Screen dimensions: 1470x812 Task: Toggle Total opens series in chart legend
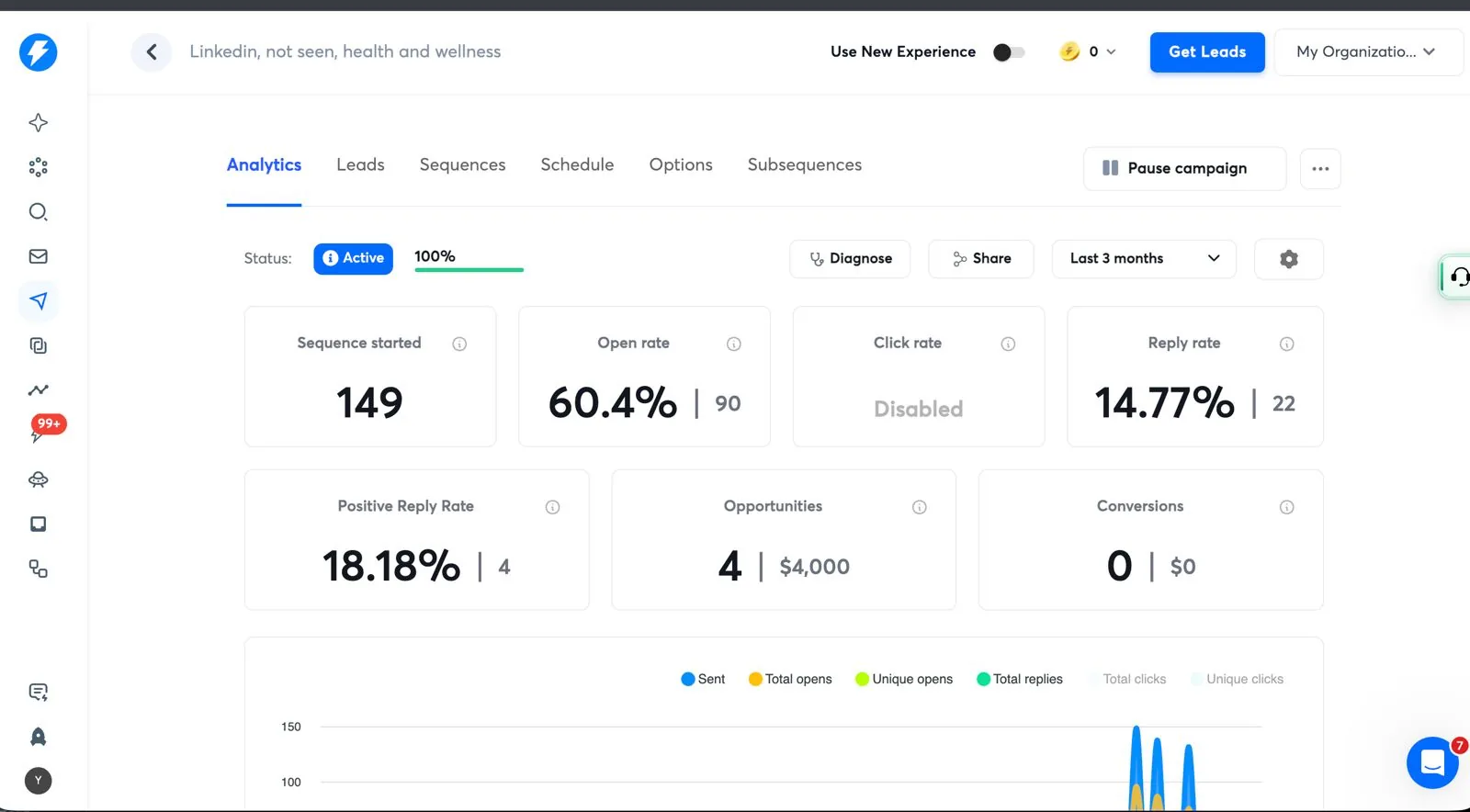[x=790, y=679]
